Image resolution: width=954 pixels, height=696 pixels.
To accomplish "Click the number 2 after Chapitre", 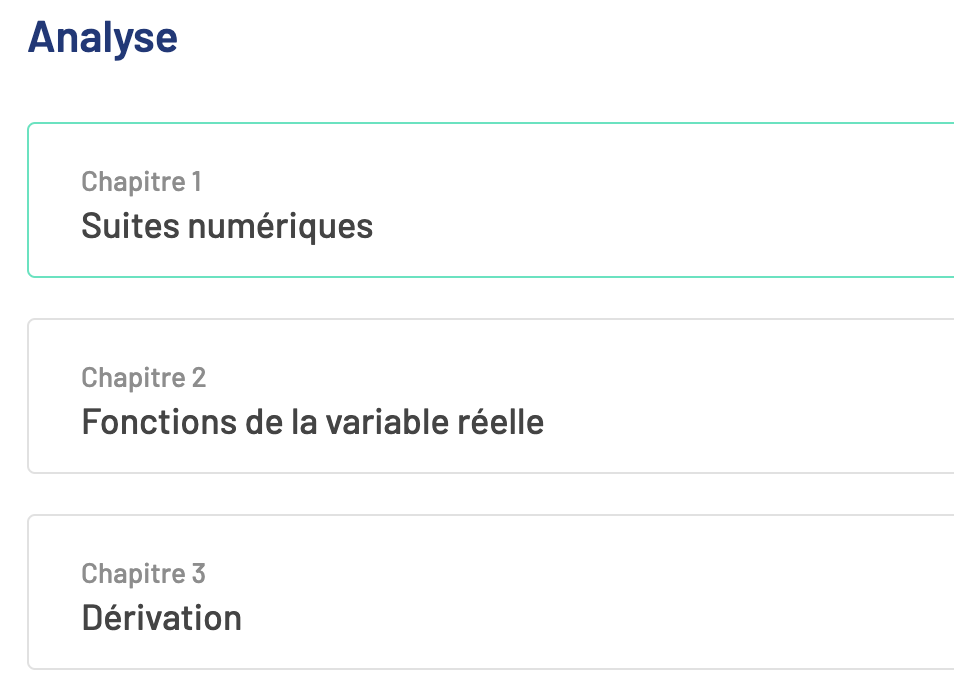I will [x=198, y=378].
